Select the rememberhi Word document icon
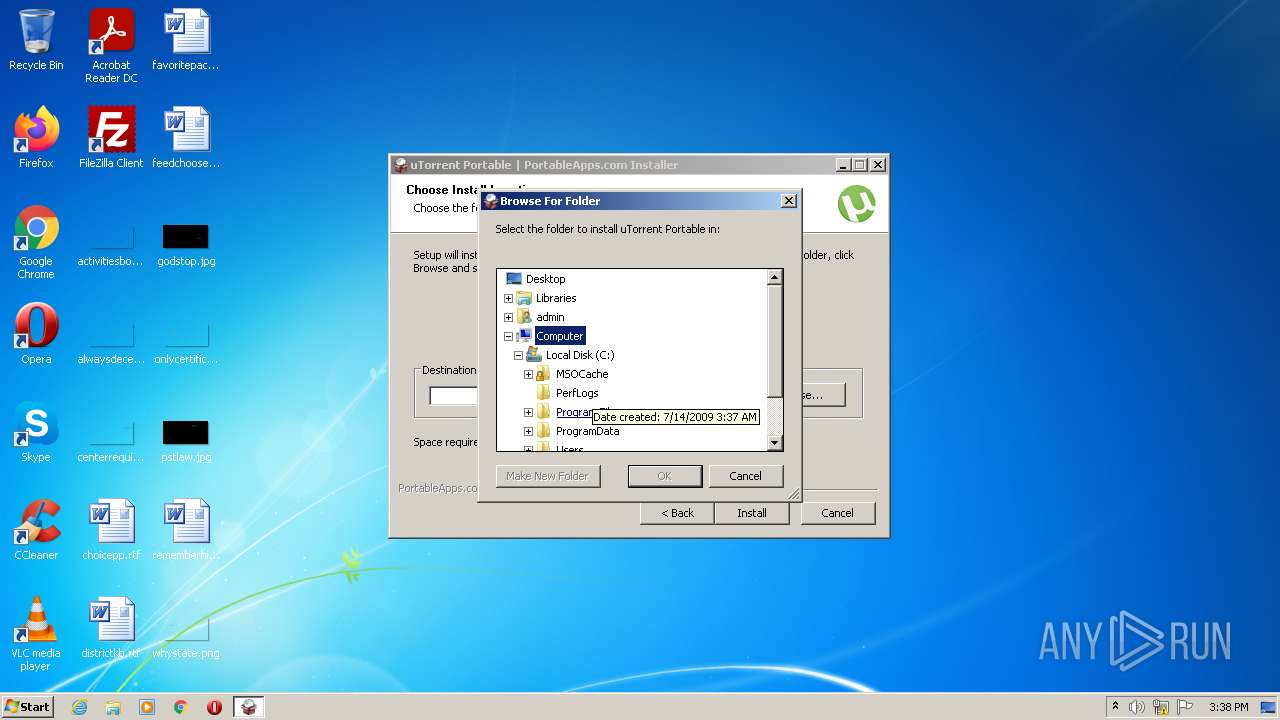This screenshot has height=720, width=1280. pyautogui.click(x=186, y=530)
